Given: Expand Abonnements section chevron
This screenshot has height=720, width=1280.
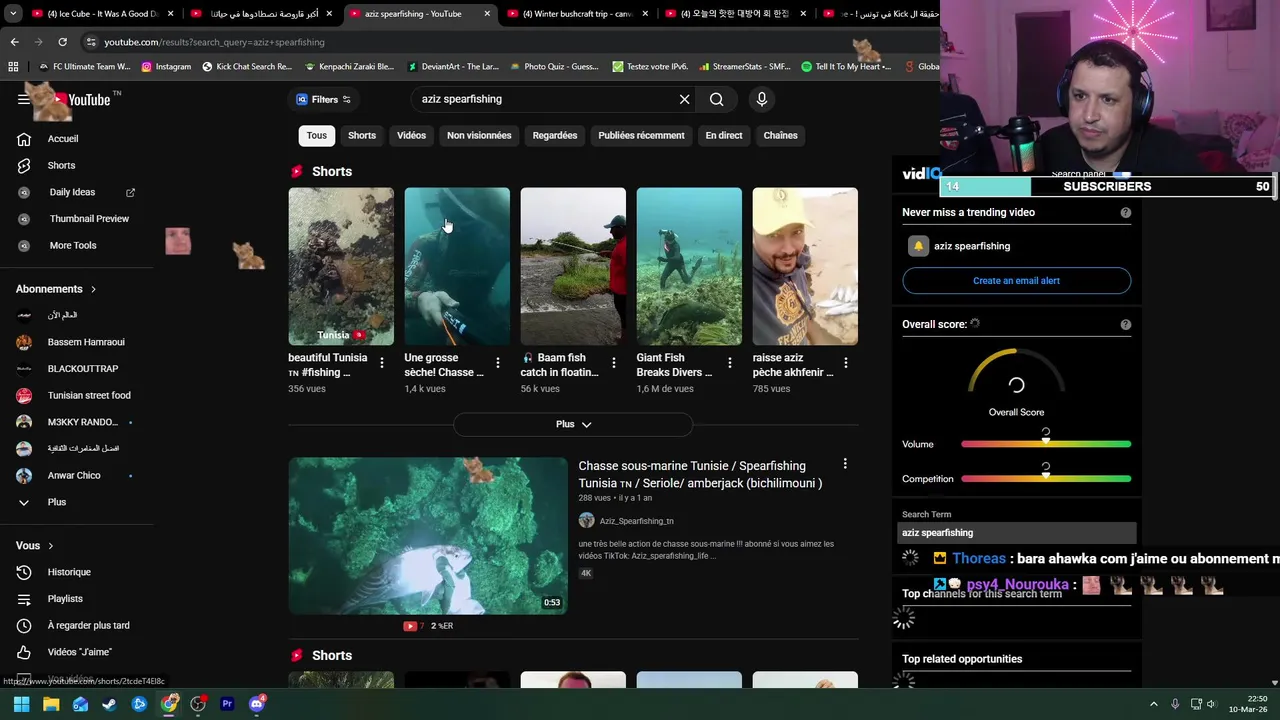Looking at the screenshot, I should pyautogui.click(x=94, y=289).
